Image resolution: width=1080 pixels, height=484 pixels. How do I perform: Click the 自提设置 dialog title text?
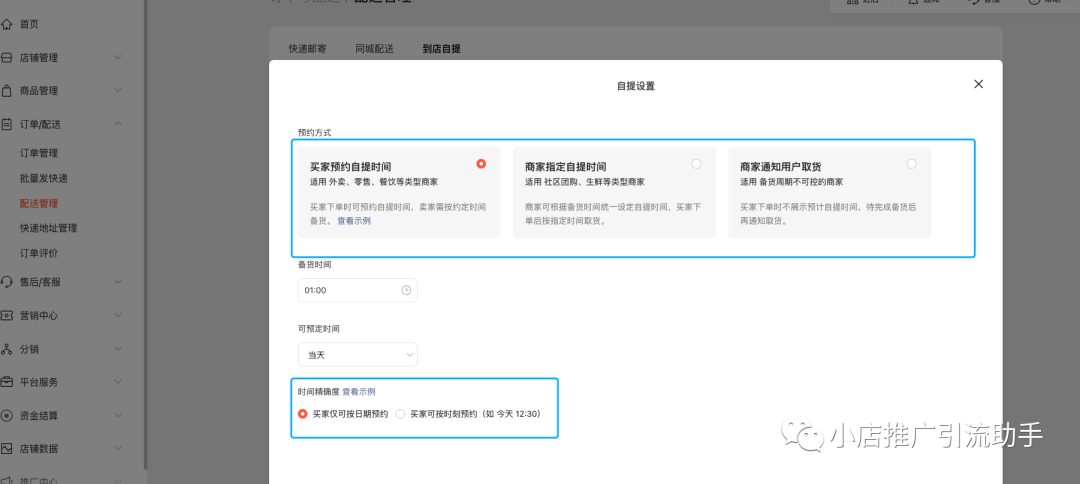tap(635, 87)
